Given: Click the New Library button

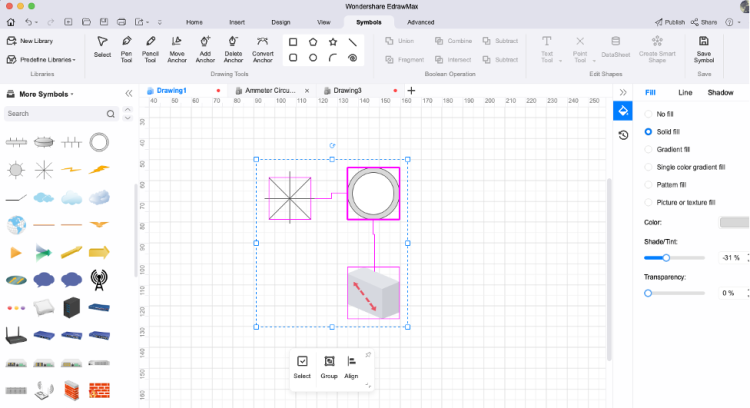Looking at the screenshot, I should pyautogui.click(x=30, y=41).
